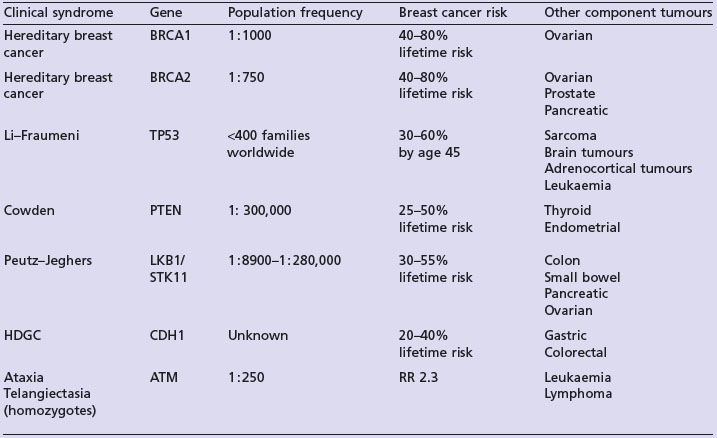
Task: Select the PTEN gene cell
Action: tap(167, 211)
